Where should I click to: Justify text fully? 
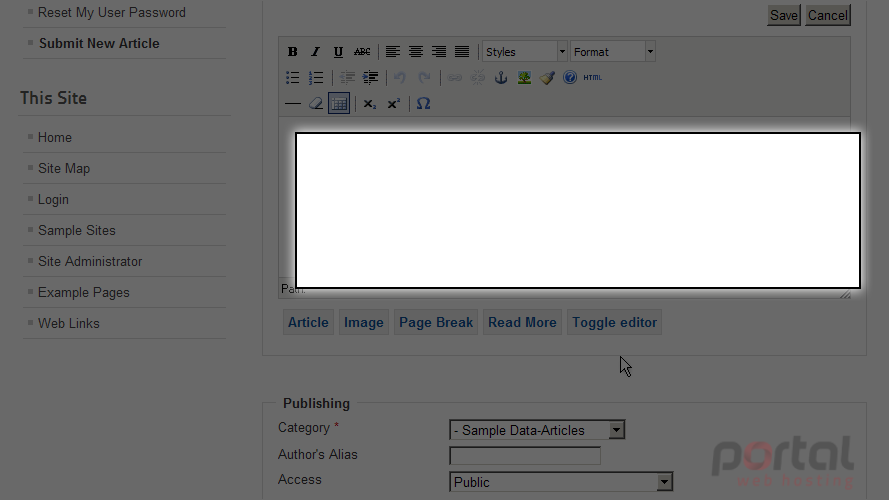pos(462,52)
